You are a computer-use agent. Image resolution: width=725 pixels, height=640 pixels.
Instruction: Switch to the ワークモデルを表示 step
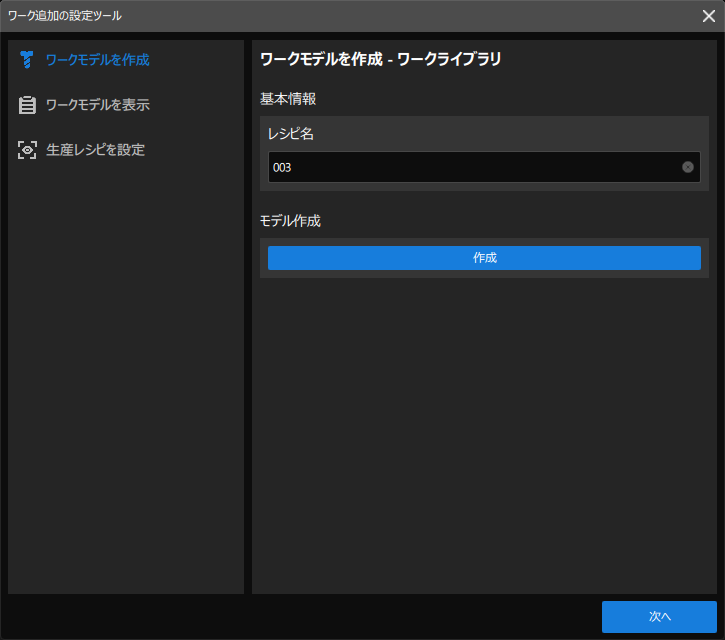click(x=98, y=105)
